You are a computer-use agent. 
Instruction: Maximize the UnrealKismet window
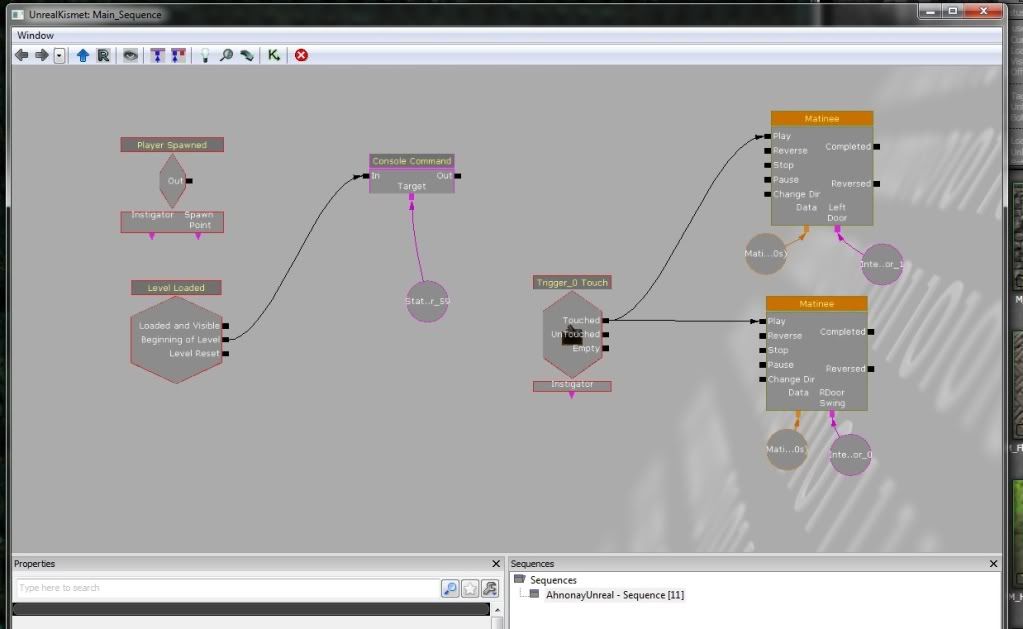tap(953, 10)
